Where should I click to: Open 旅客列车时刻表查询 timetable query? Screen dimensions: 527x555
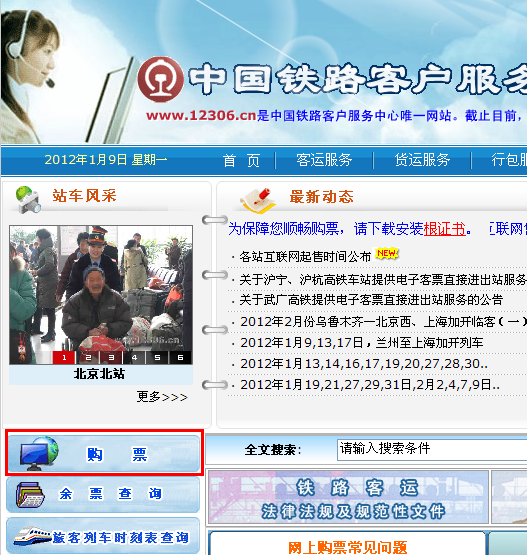103,536
